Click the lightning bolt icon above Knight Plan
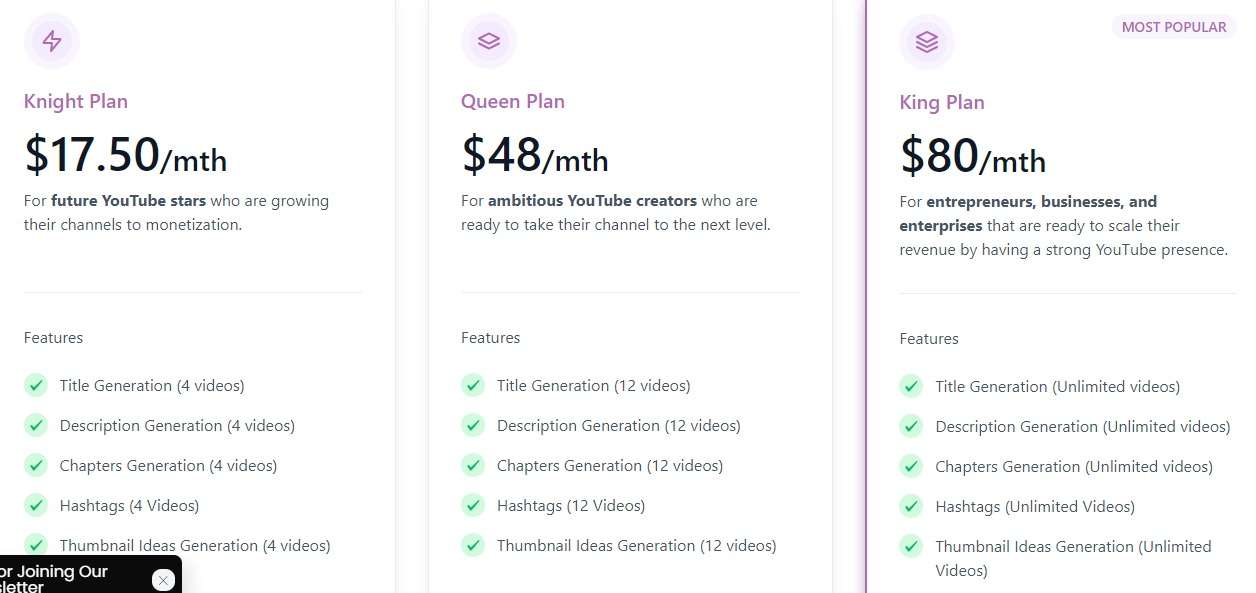 click(51, 41)
